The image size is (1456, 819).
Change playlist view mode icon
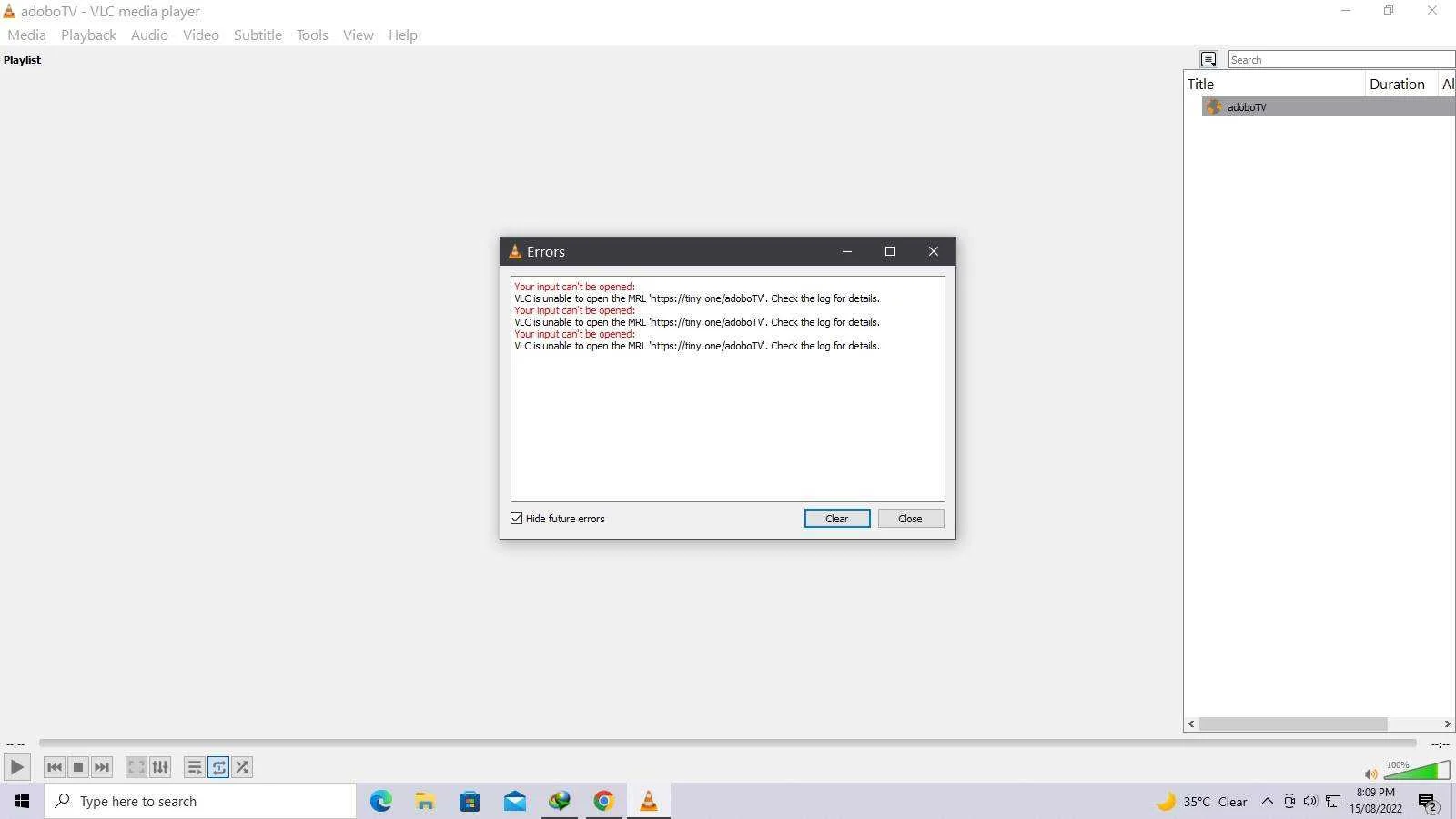click(1208, 59)
